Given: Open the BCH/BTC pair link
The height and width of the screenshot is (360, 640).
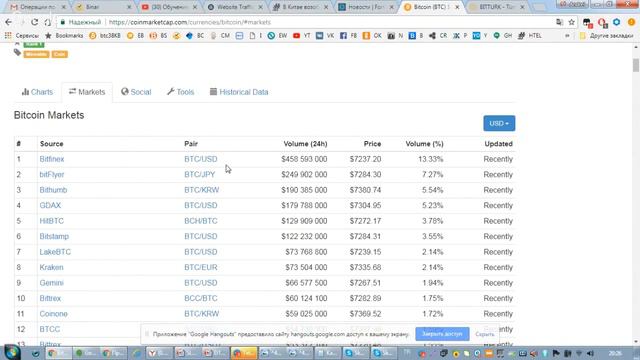Looking at the screenshot, I should (201, 221).
